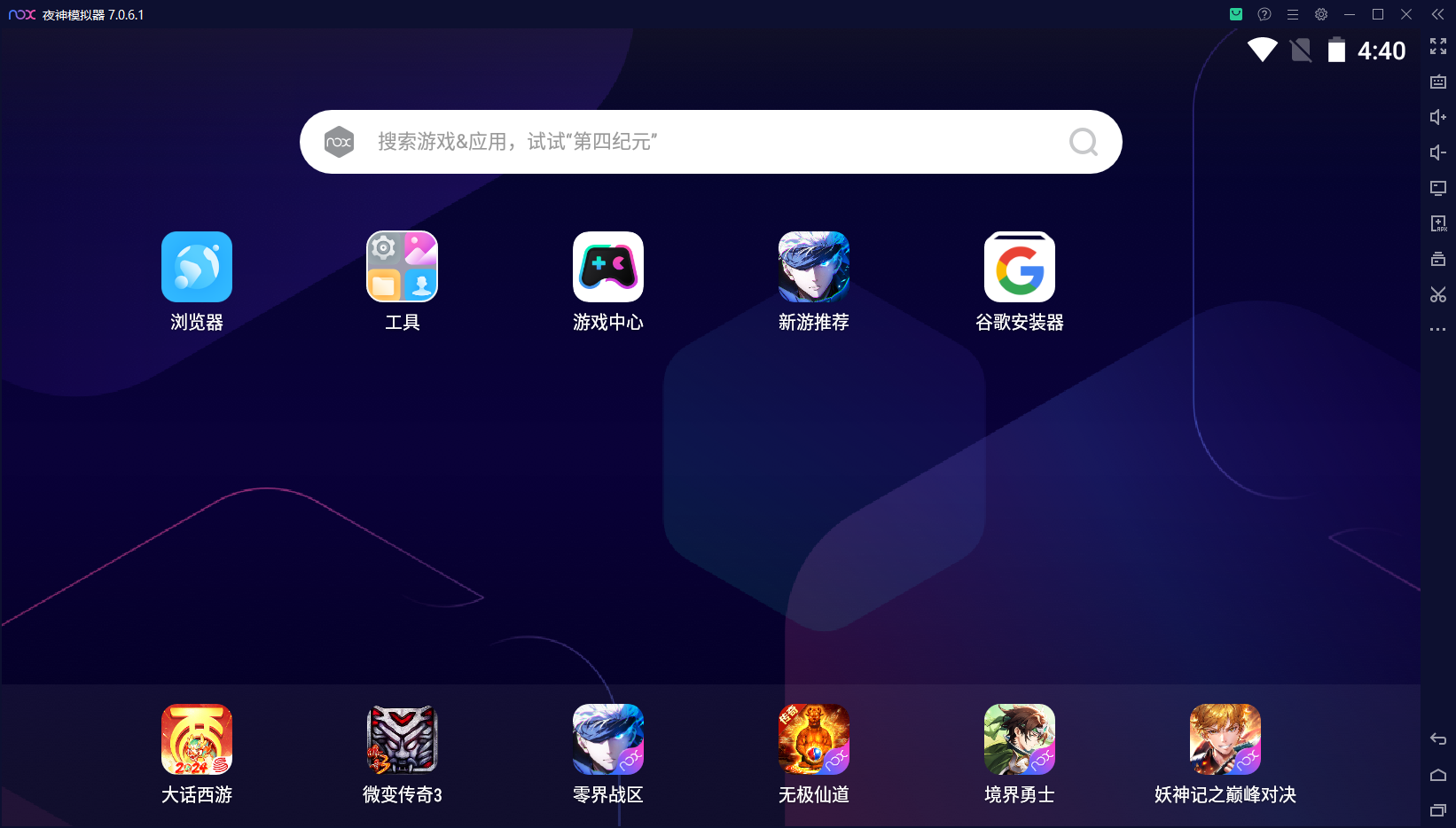The image size is (1456, 828).
Task: Tap the Android back button in the sidebar
Action: click(1438, 739)
